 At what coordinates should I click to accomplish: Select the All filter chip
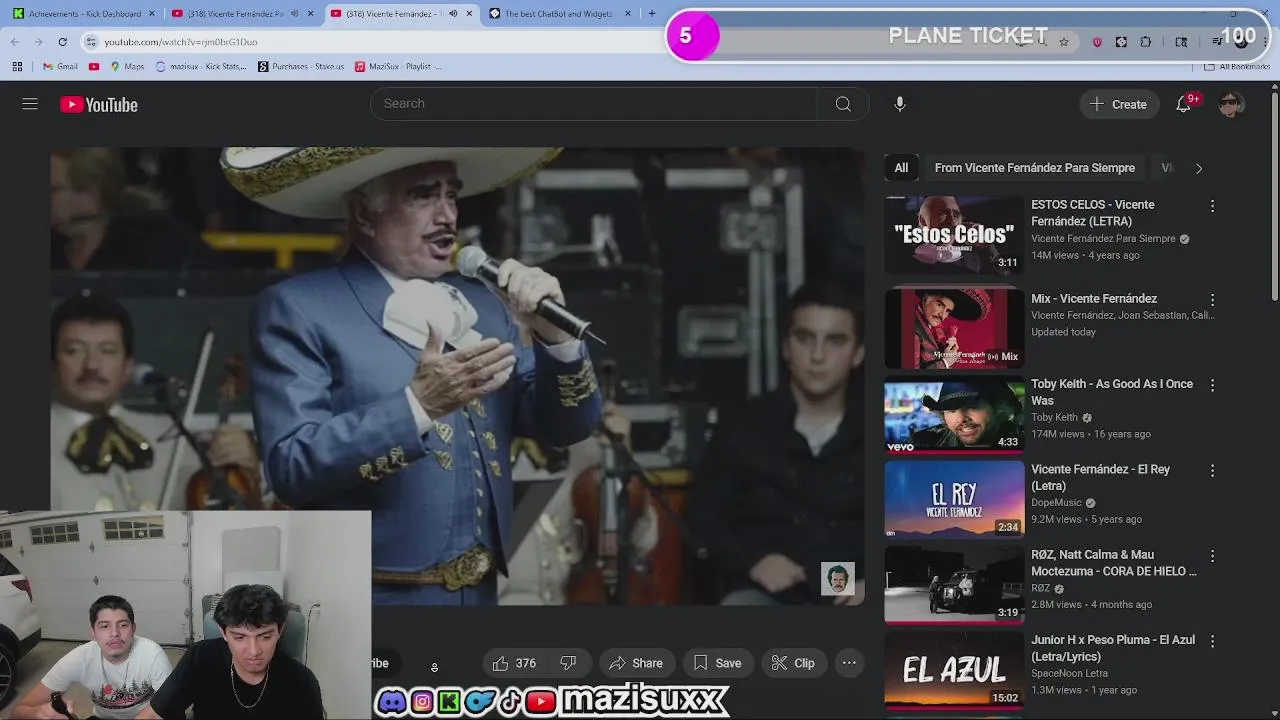point(901,168)
